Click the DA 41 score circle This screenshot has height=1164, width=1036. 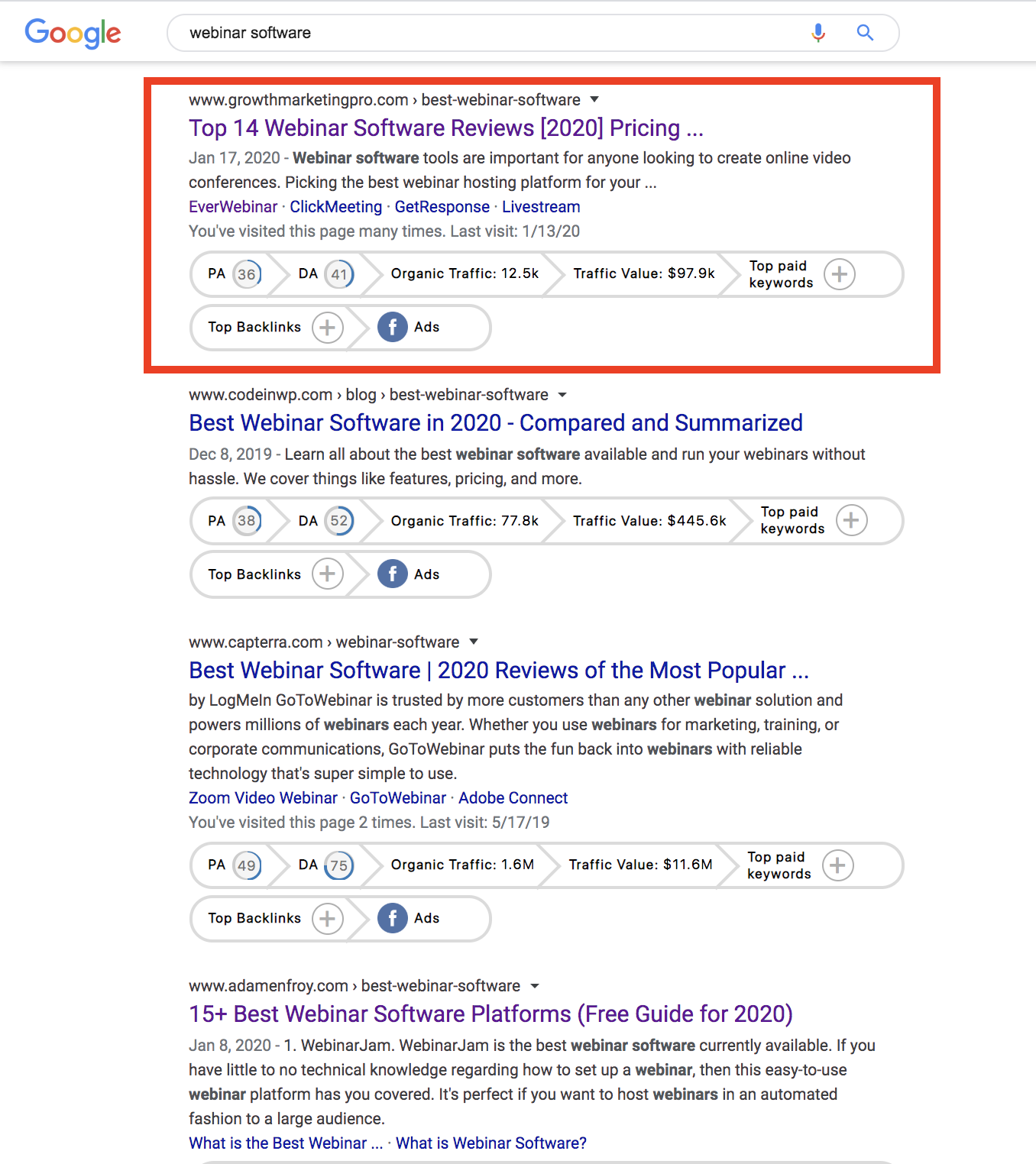[x=339, y=274]
